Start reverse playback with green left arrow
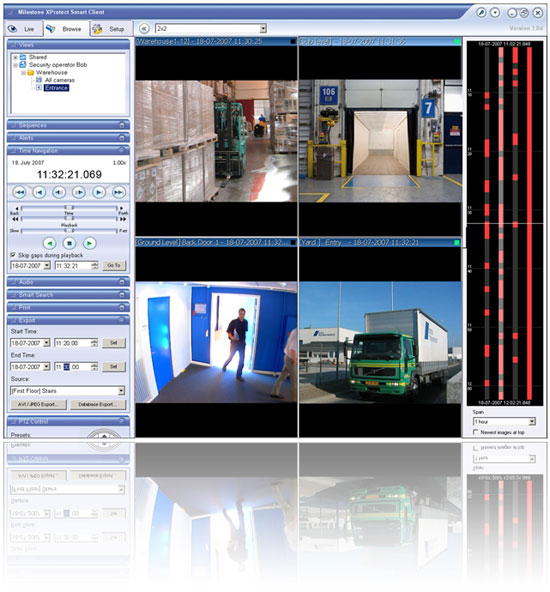Viewport: 550px width, 592px height. (49, 243)
